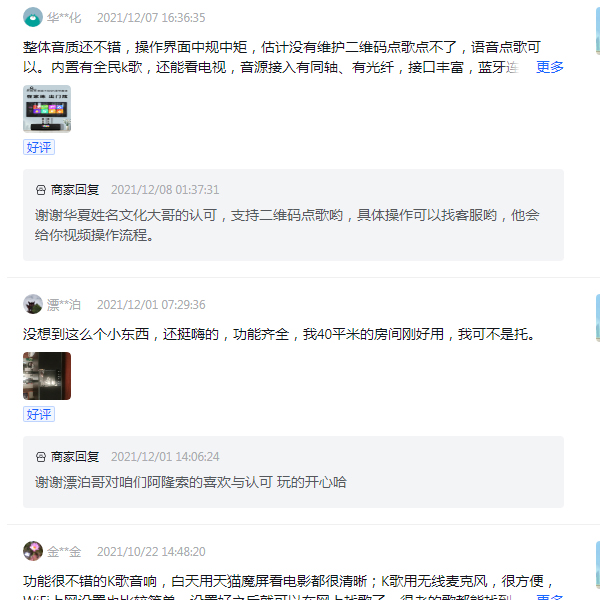The height and width of the screenshot is (600, 600).
Task: Click 商家回复 label in first reply
Action: click(x=75, y=190)
